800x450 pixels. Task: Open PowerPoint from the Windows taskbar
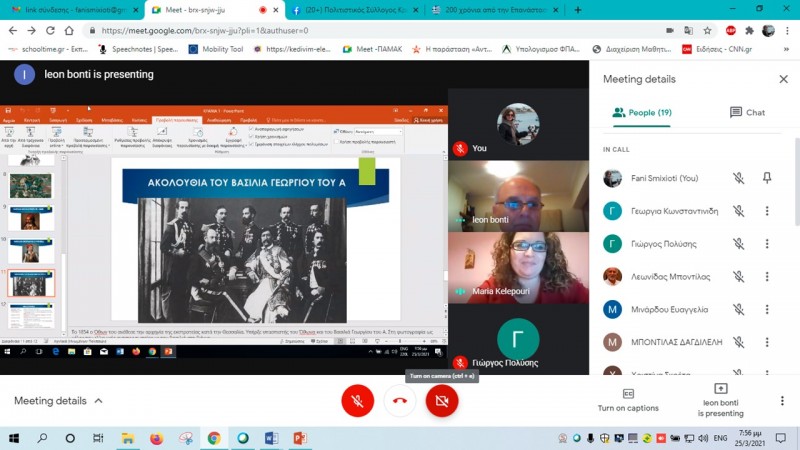pos(299,438)
